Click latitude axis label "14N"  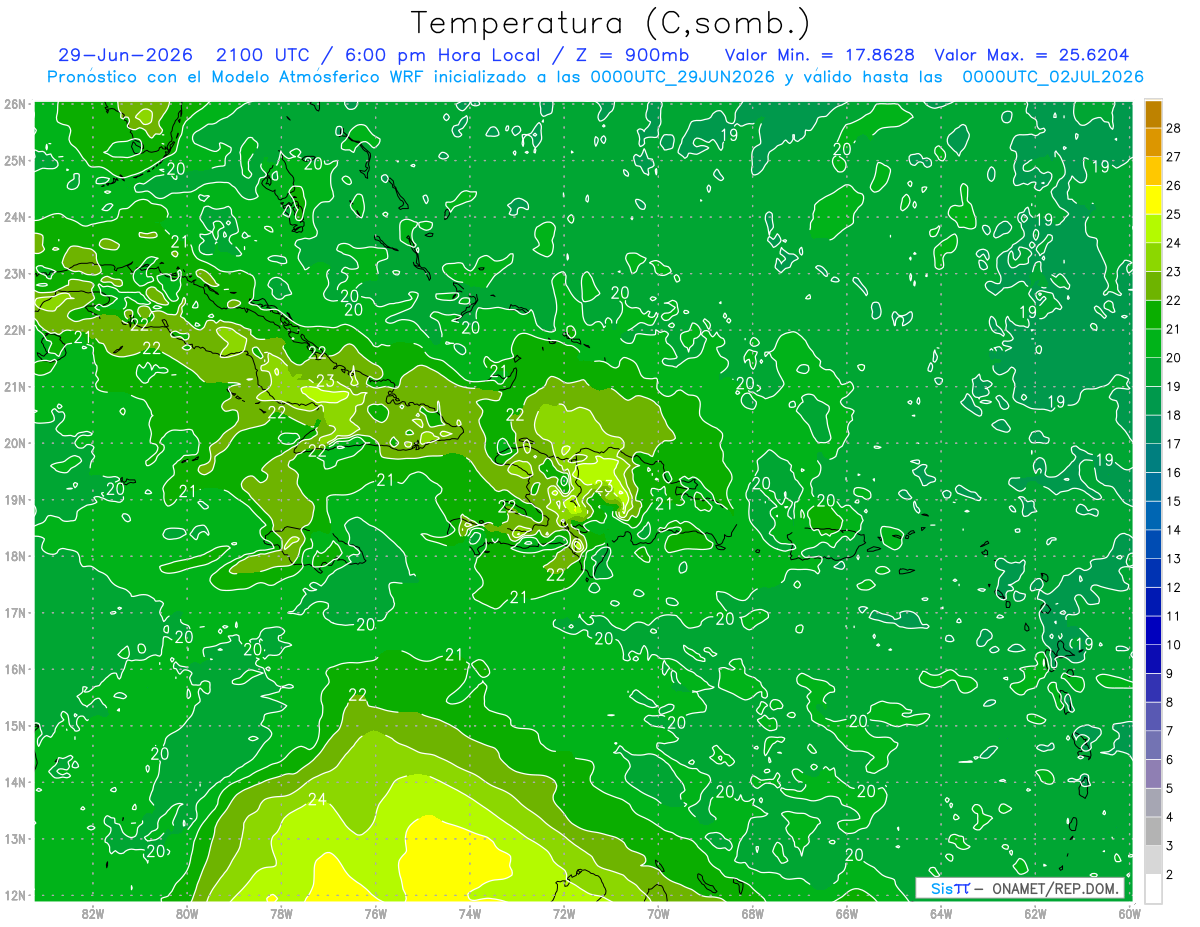pyautogui.click(x=14, y=782)
